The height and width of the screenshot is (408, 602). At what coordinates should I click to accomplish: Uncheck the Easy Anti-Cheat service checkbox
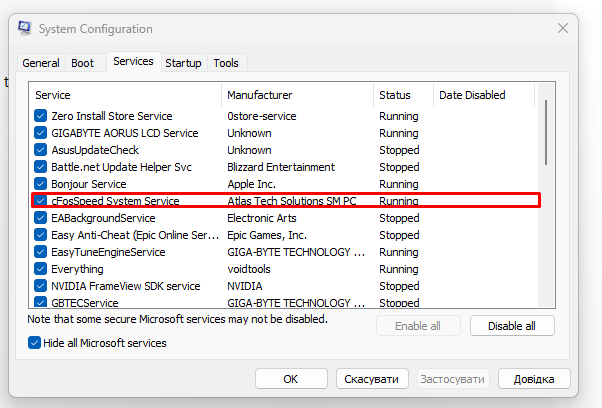40,235
